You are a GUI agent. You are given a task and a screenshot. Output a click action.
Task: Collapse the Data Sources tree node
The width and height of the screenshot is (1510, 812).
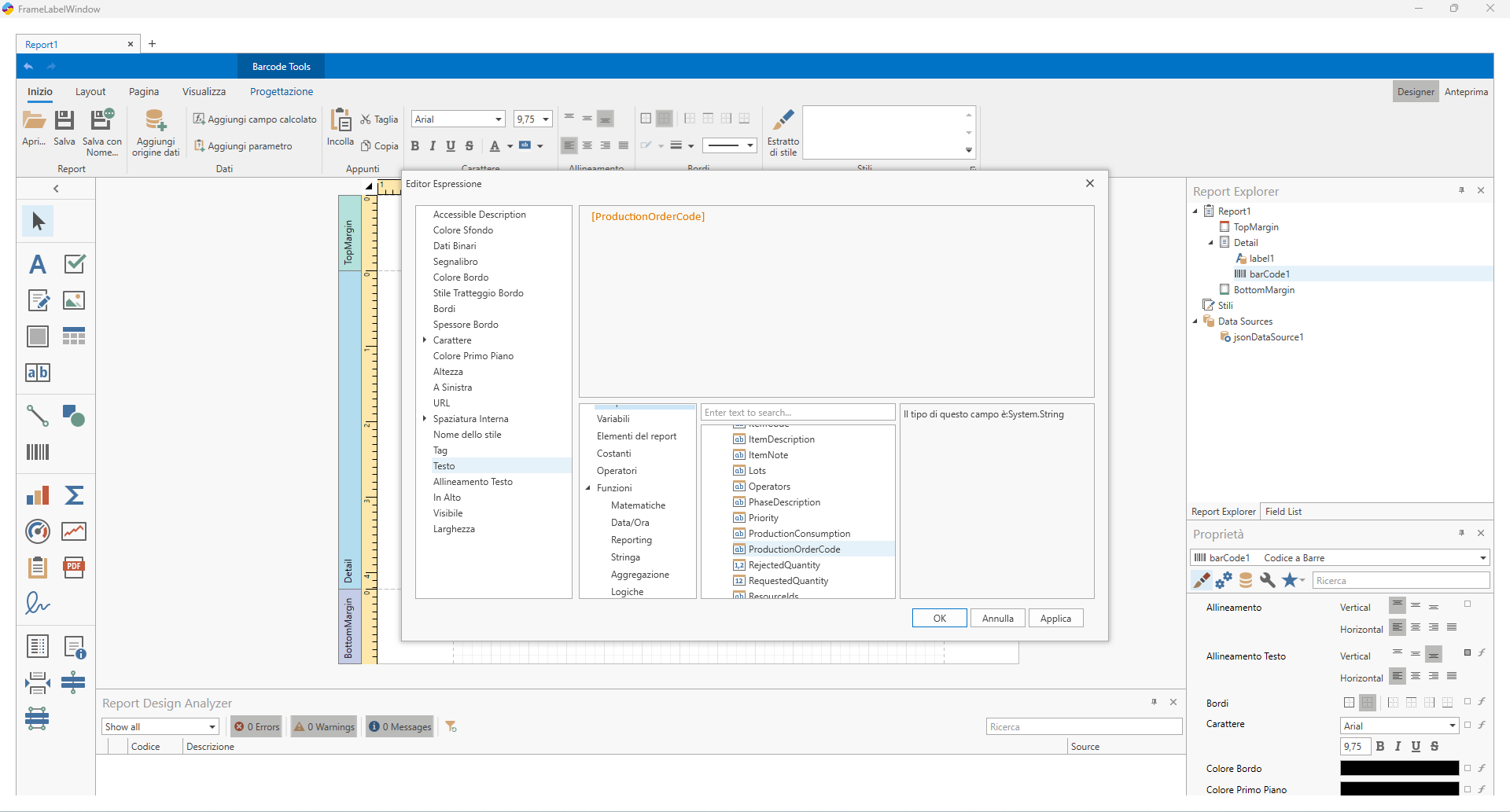point(1195,321)
